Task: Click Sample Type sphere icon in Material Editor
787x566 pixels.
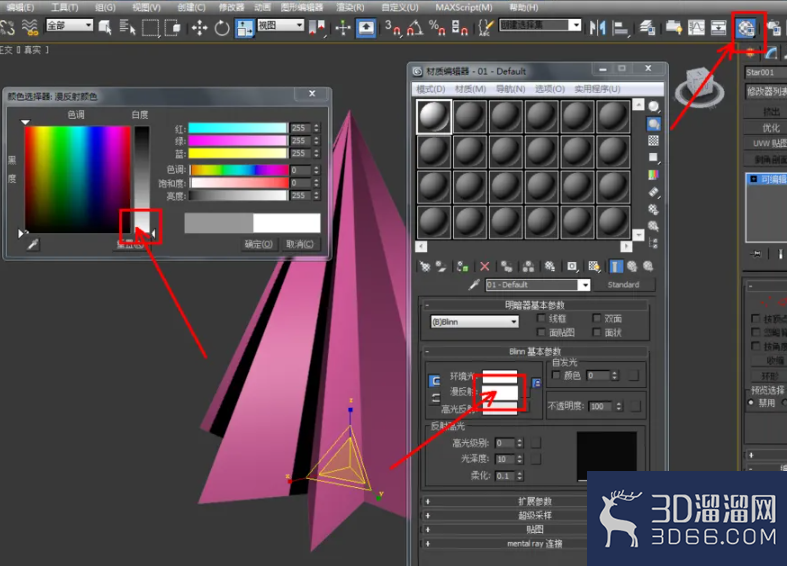Action: (x=653, y=107)
